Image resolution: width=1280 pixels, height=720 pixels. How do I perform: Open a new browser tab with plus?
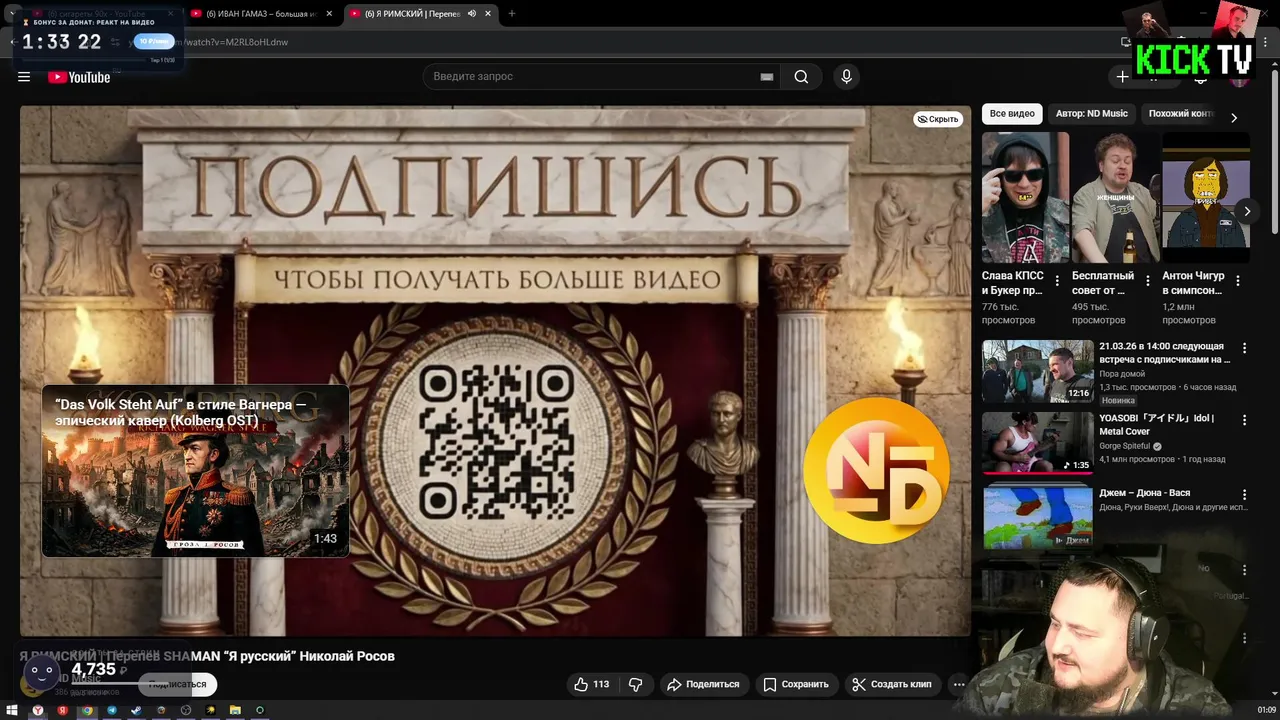tap(512, 14)
